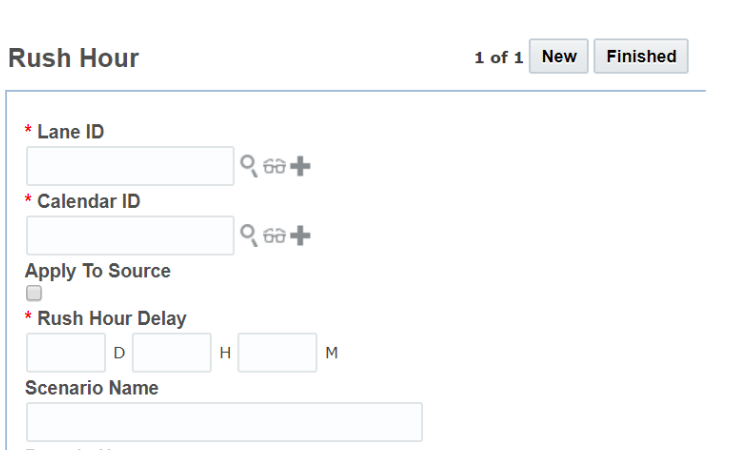This screenshot has height=450, width=729.
Task: Click the Lane ID view glasses icon
Action: pyautogui.click(x=274, y=166)
